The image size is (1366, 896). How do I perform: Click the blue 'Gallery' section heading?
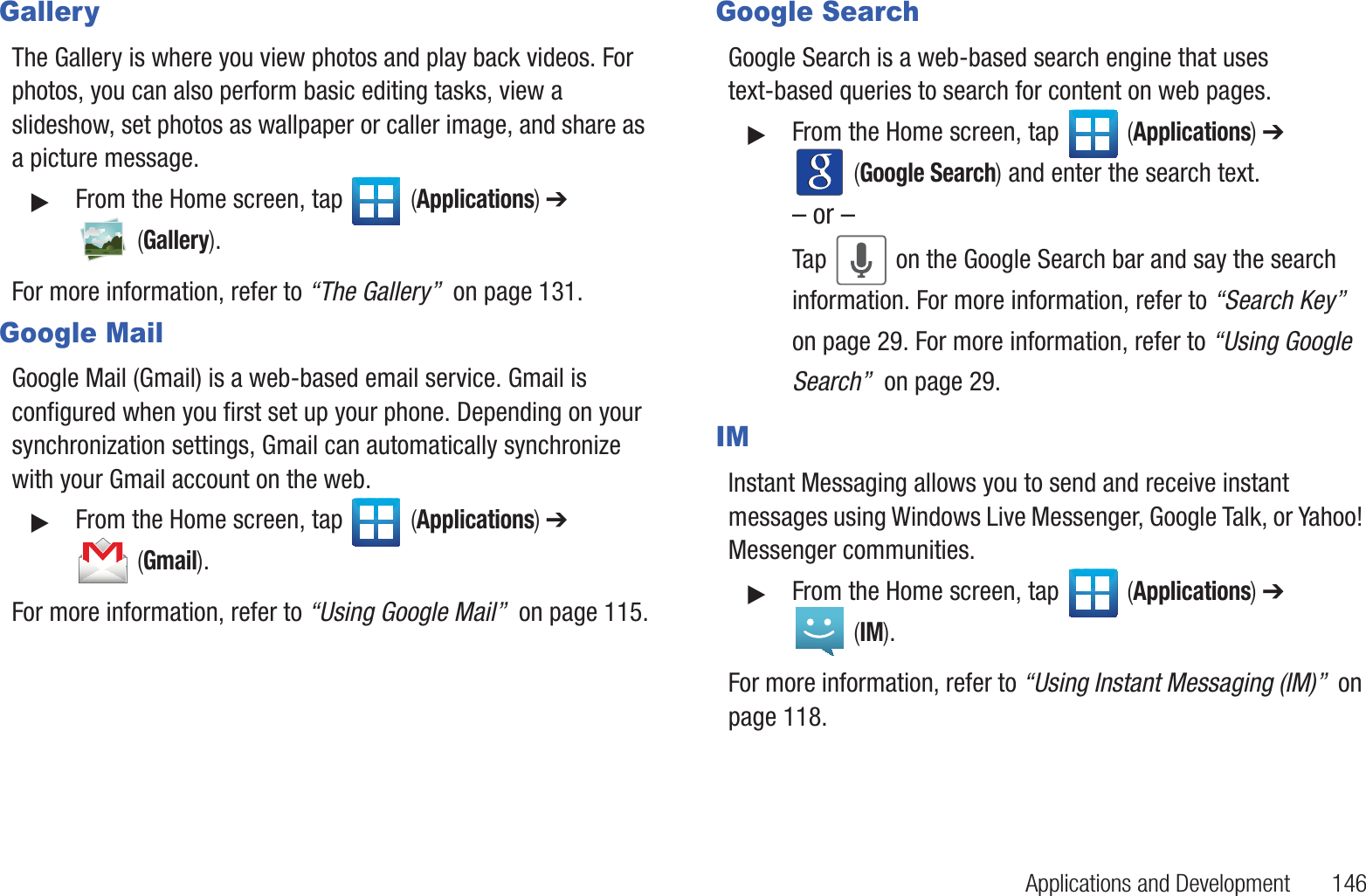[50, 12]
